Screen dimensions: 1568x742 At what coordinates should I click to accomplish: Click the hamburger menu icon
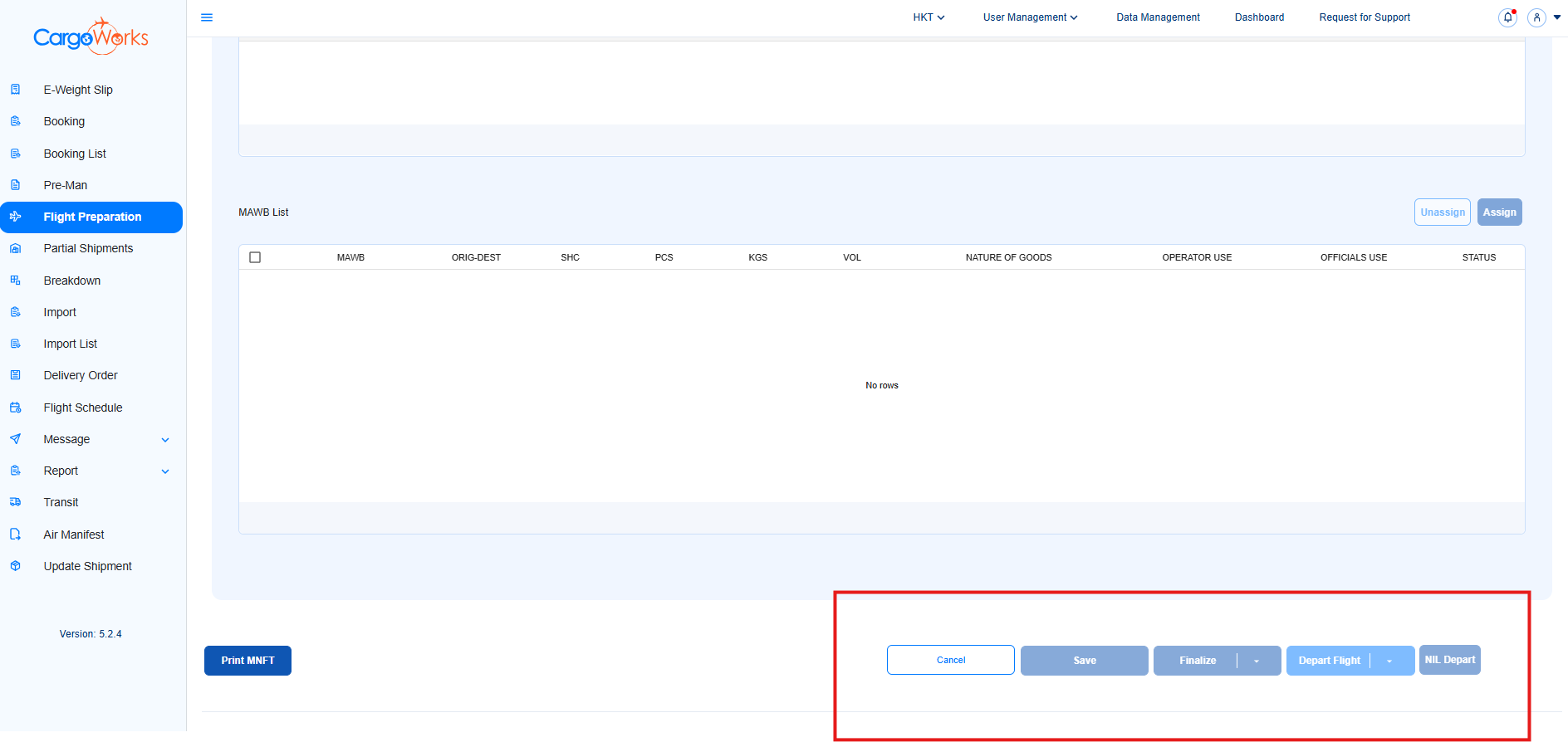[x=207, y=17]
